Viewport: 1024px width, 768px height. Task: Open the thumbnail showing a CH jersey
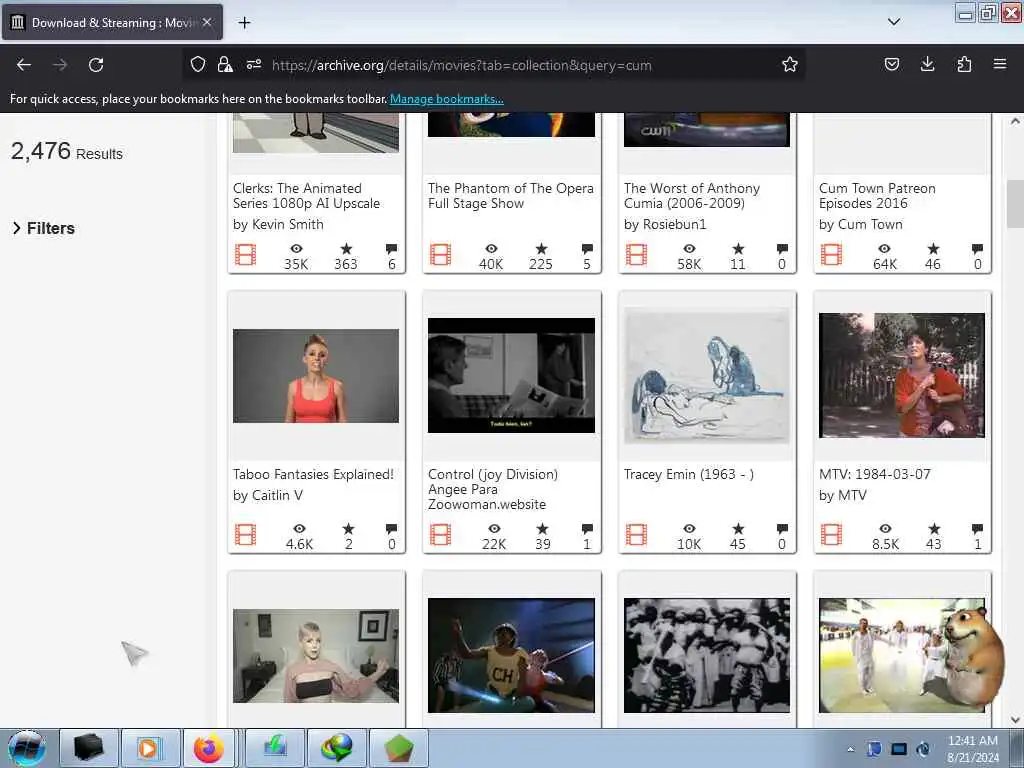click(511, 656)
